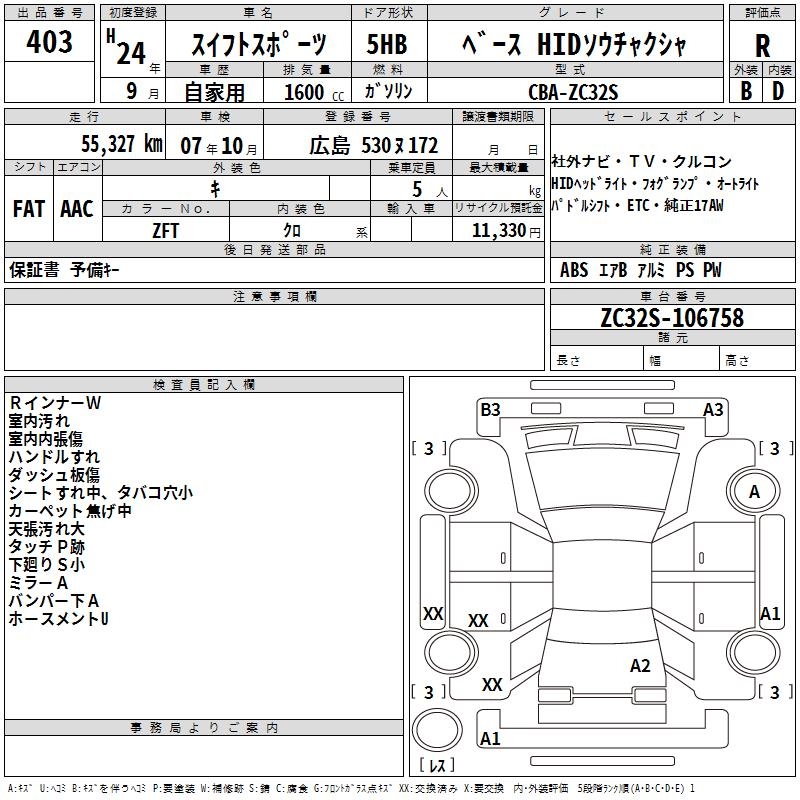
Task: Click the air conditioner value AAC
Action: click(77, 209)
